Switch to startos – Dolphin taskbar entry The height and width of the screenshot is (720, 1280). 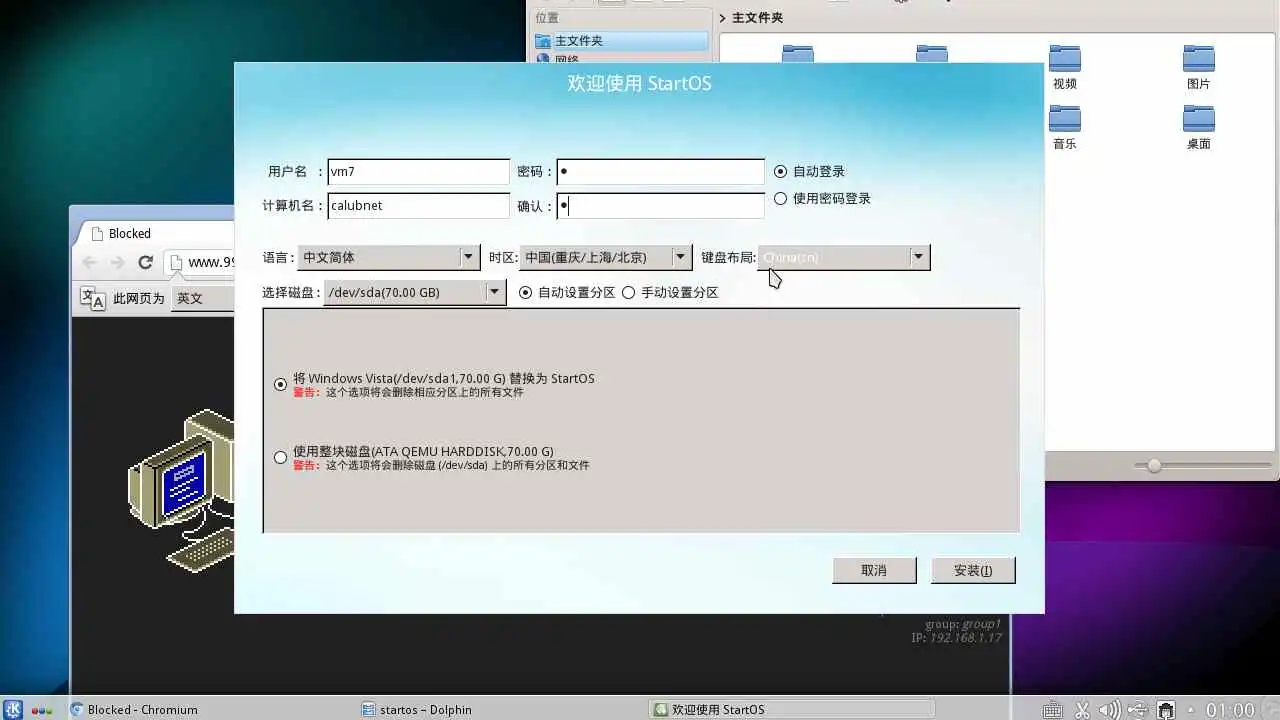tap(502, 709)
